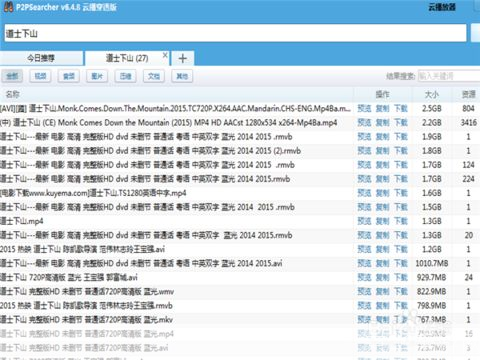Show all results with 全部 filter
This screenshot has width=480, height=360.
coord(12,76)
